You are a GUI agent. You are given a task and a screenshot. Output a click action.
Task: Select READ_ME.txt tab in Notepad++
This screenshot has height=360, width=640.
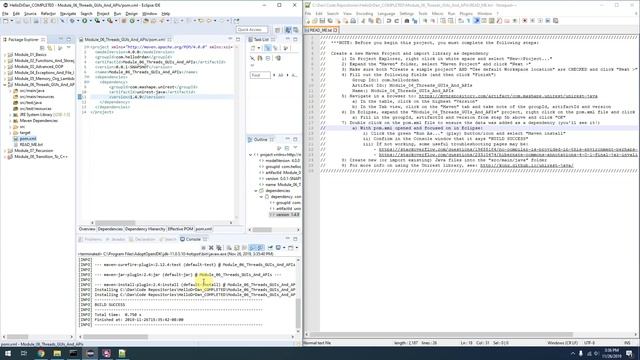(x=322, y=30)
